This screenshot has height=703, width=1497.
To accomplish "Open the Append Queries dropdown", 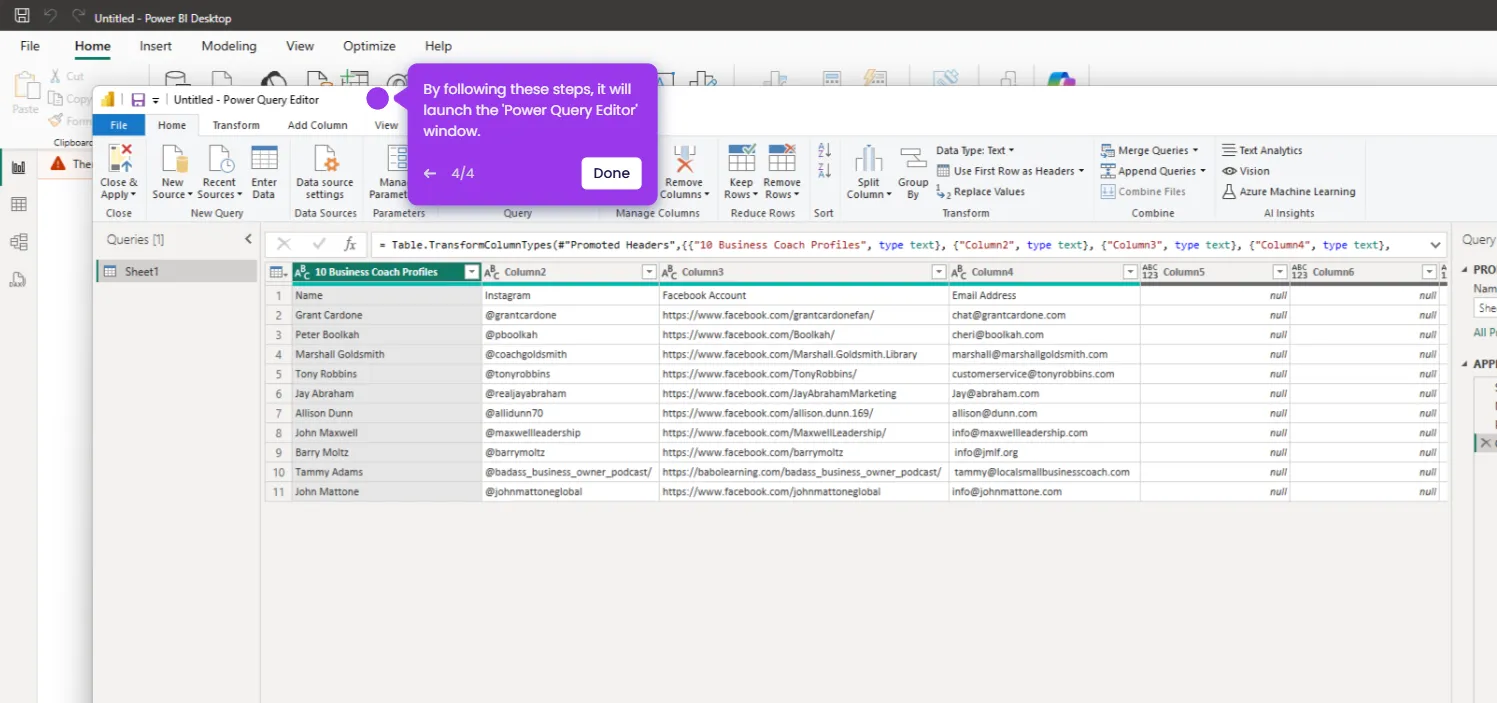I will (1153, 171).
